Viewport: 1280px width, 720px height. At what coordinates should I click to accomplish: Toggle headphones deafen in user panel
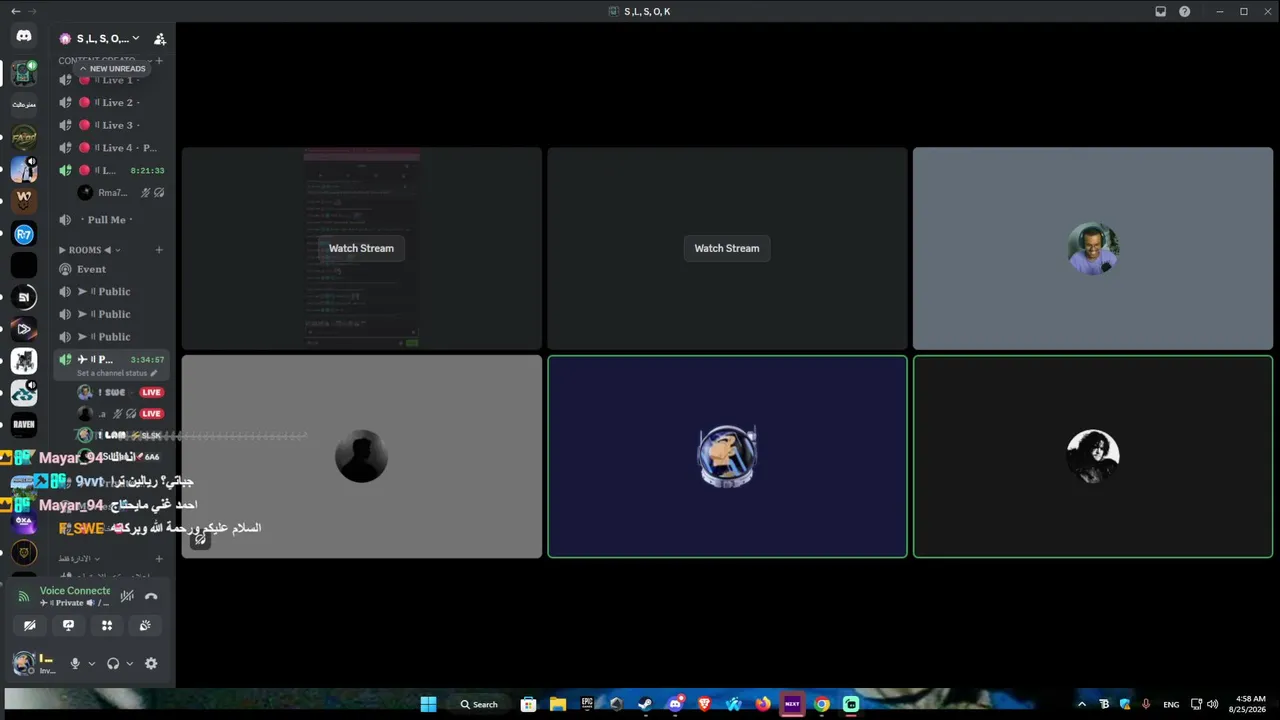pyautogui.click(x=113, y=663)
